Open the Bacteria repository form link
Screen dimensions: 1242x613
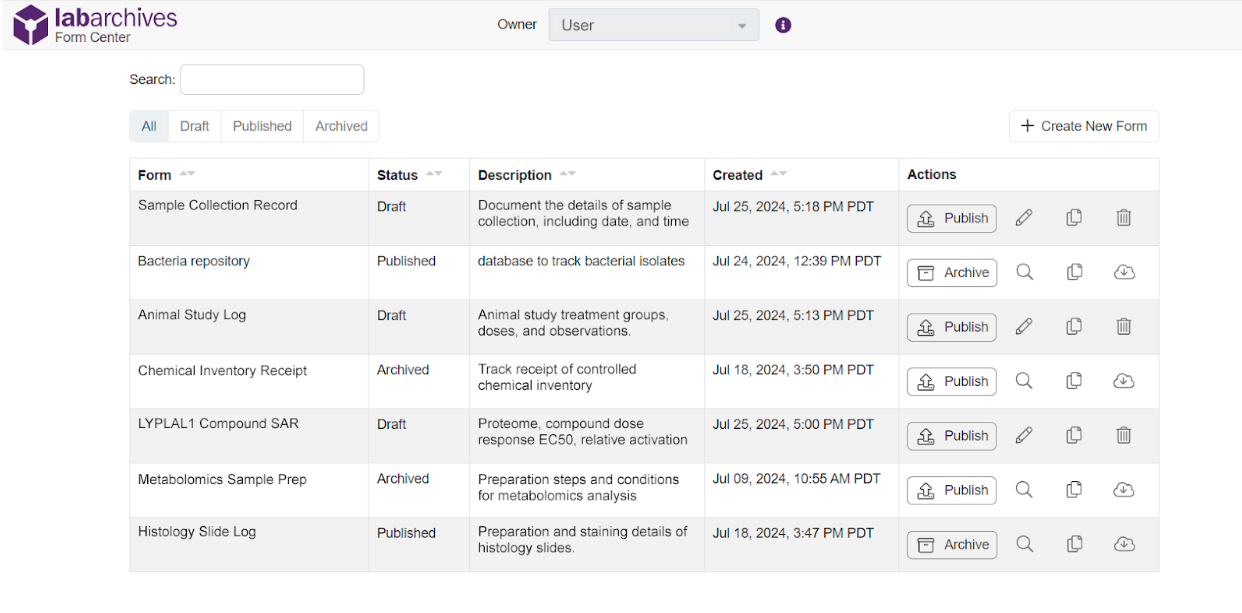193,260
